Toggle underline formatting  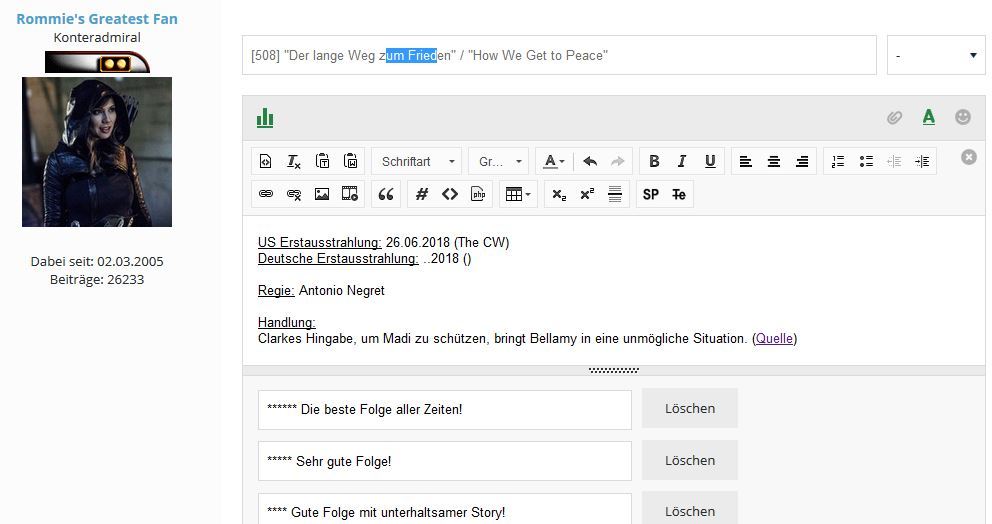click(x=710, y=161)
